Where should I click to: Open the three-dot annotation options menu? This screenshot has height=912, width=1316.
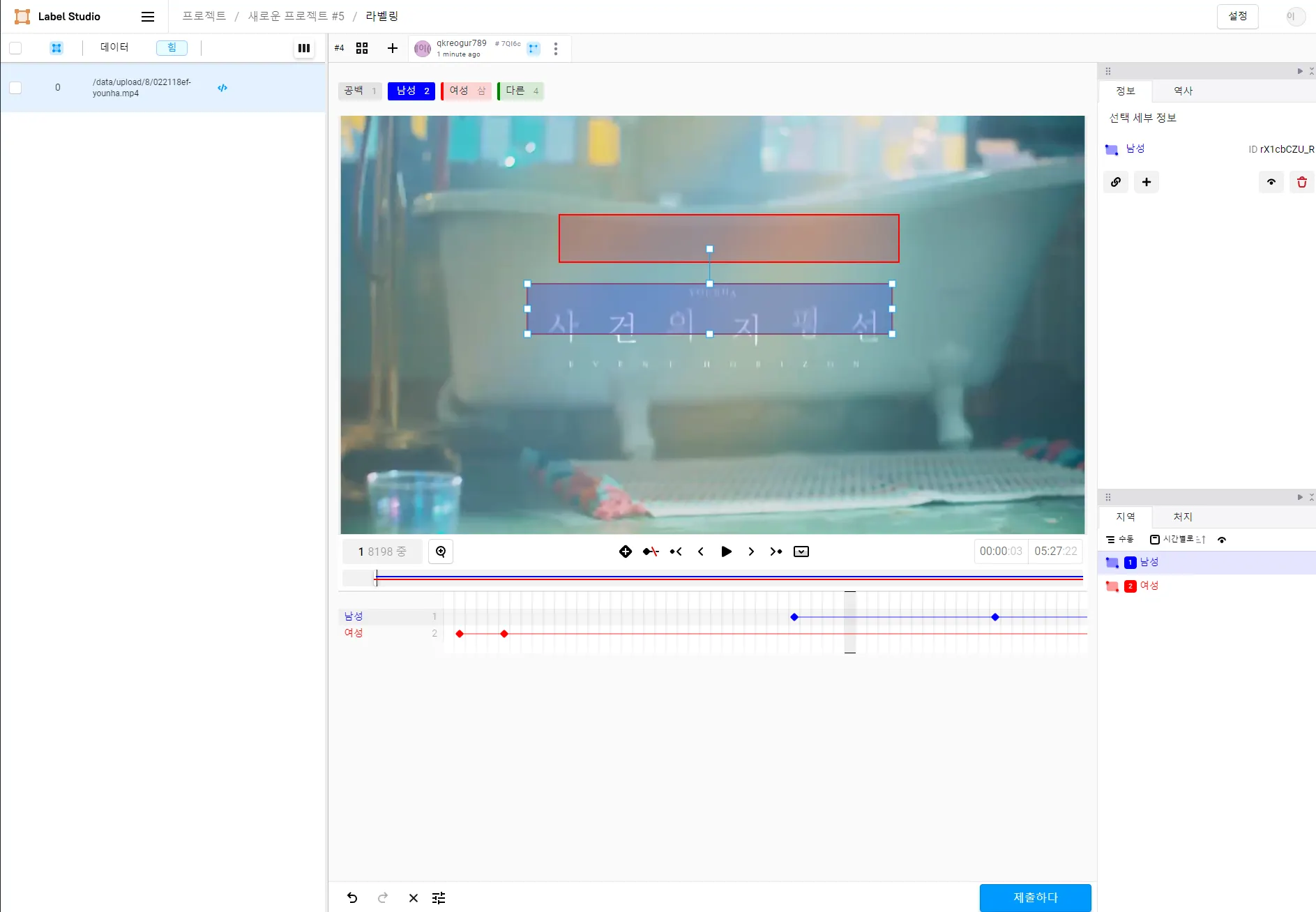(556, 49)
